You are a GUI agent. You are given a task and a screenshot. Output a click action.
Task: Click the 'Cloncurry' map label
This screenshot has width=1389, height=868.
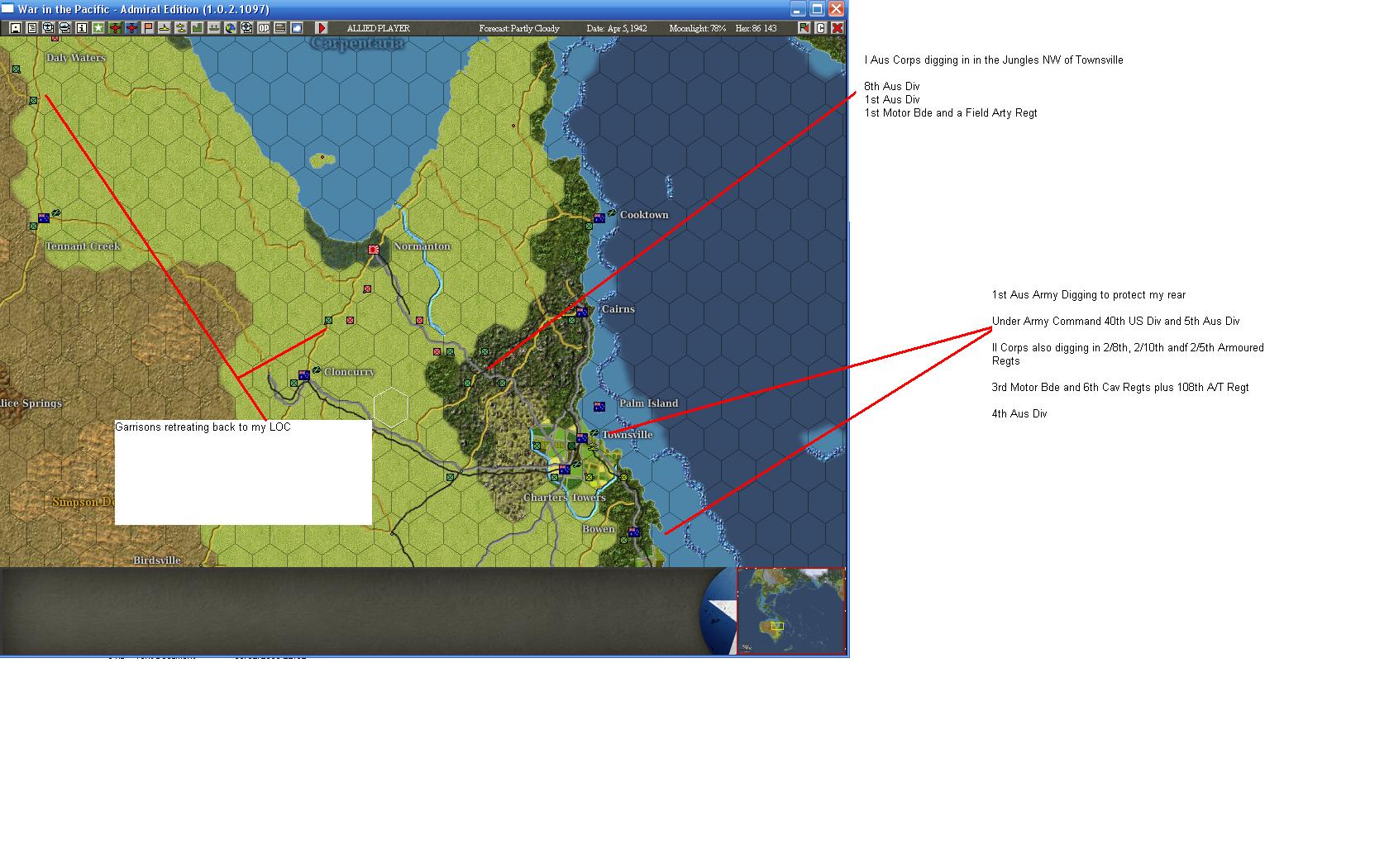pyautogui.click(x=349, y=372)
